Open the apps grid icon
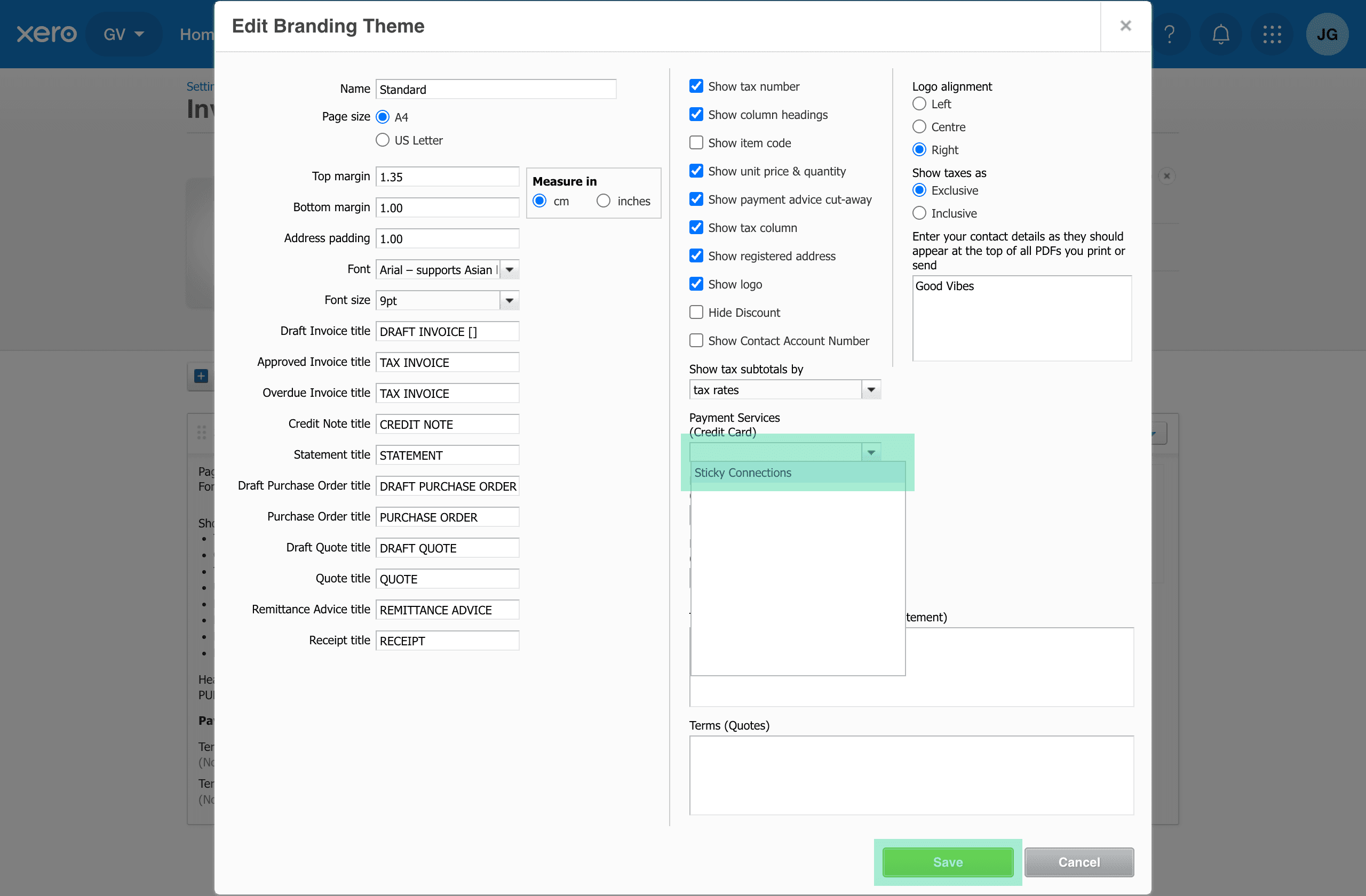Screen dimensions: 1366x896 click(1272, 35)
